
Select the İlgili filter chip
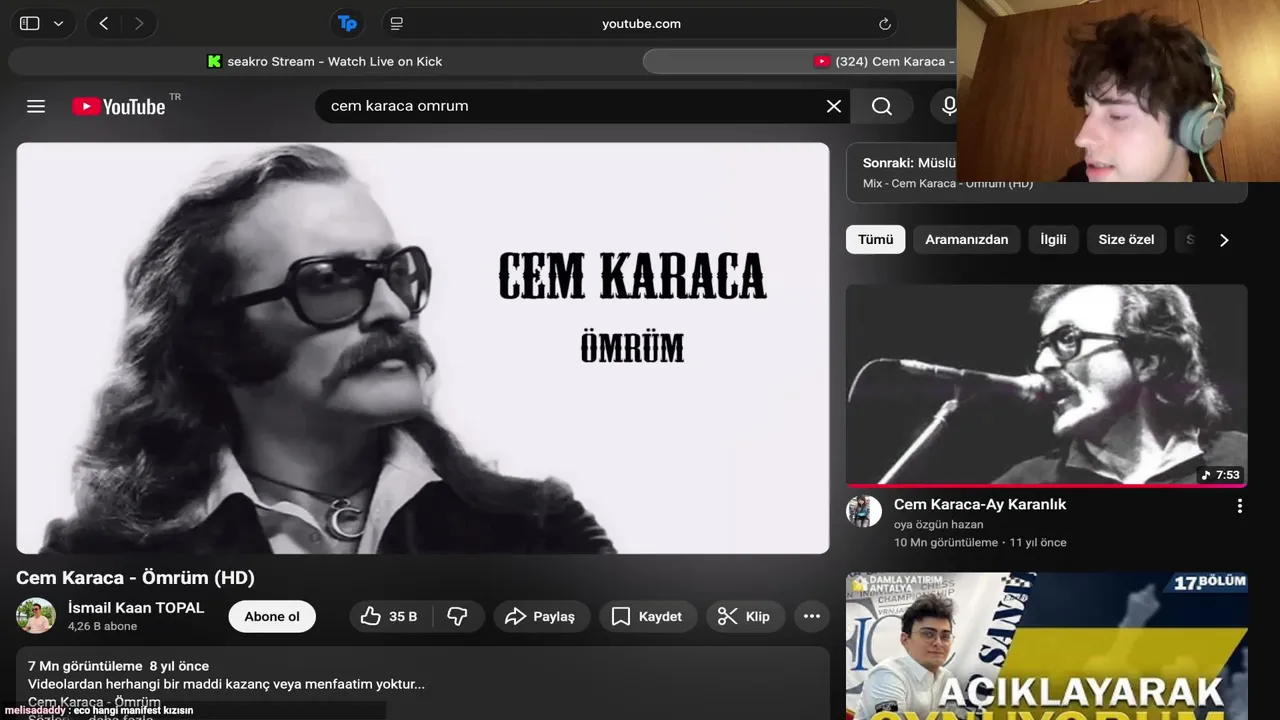coord(1053,239)
